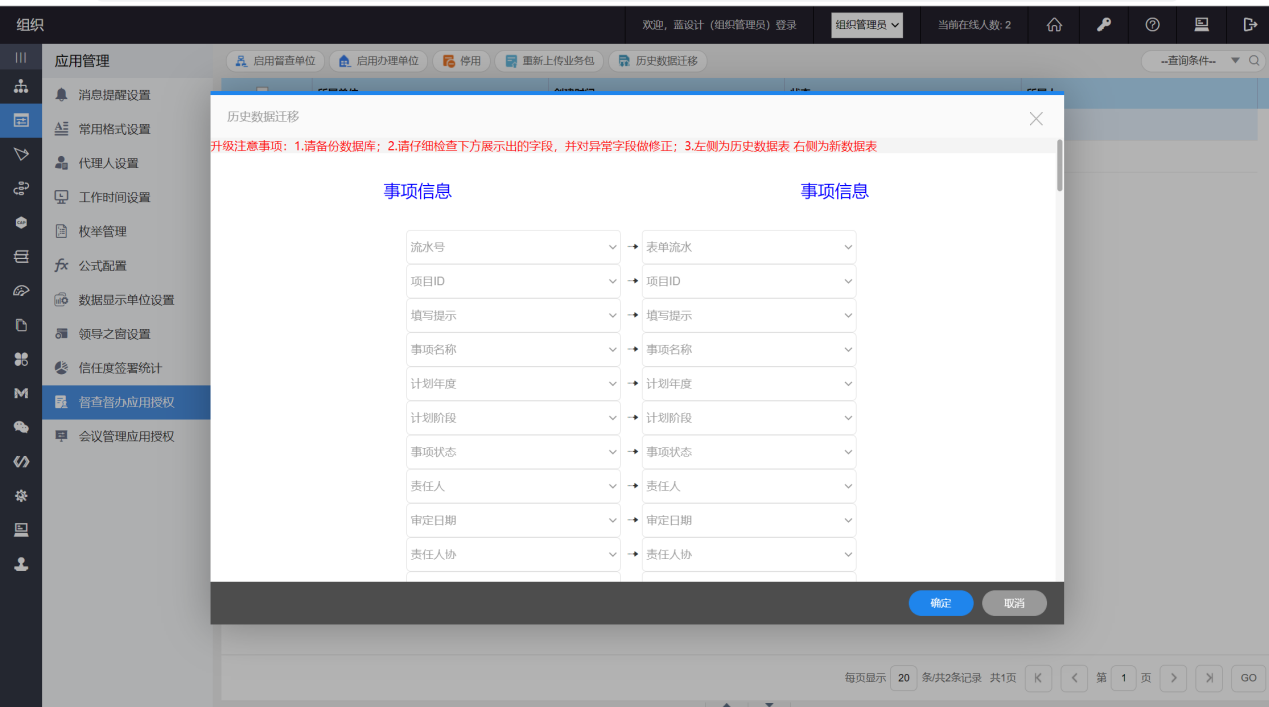Image resolution: width=1269 pixels, height=707 pixels.
Task: Click the home icon in top bar
Action: 1054,25
